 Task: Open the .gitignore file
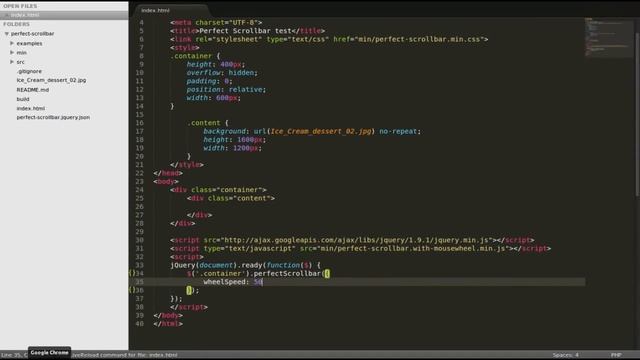[x=29, y=71]
